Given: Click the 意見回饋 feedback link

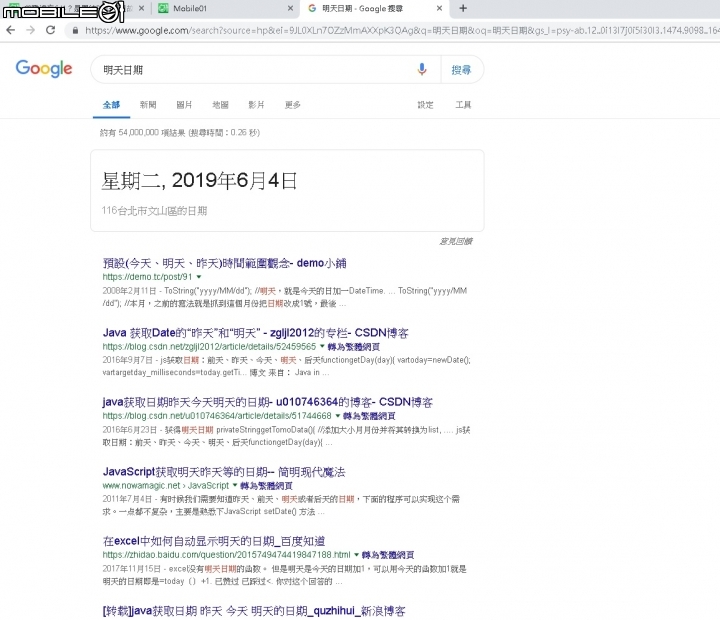Looking at the screenshot, I should coord(456,241).
